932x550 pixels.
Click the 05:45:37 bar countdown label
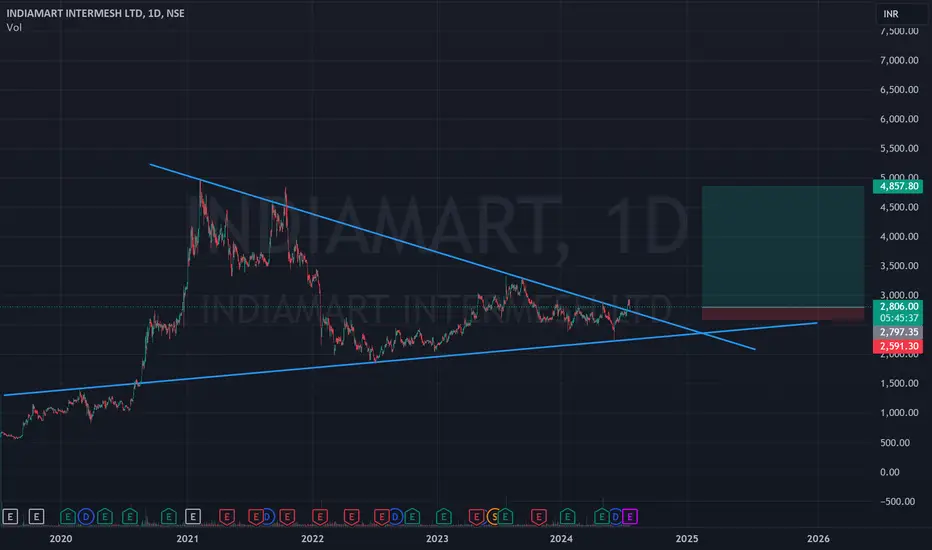tap(898, 318)
